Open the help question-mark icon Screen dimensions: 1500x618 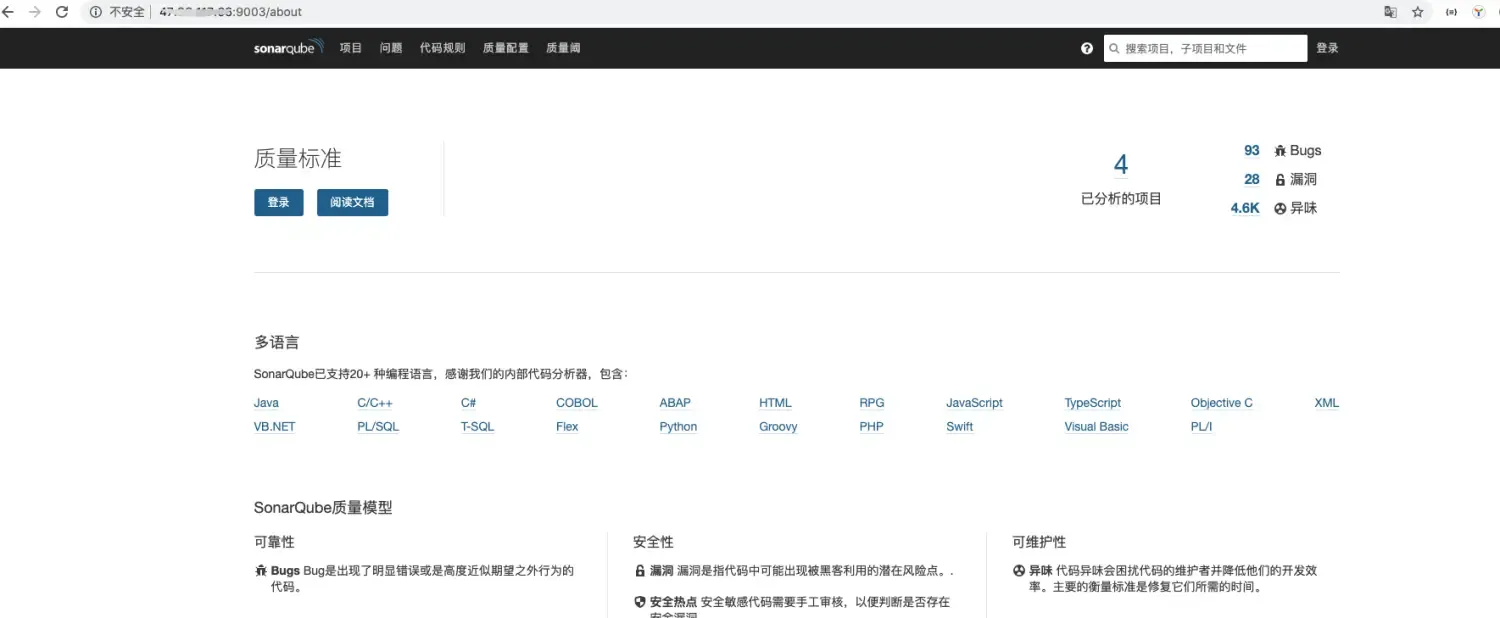click(1086, 47)
